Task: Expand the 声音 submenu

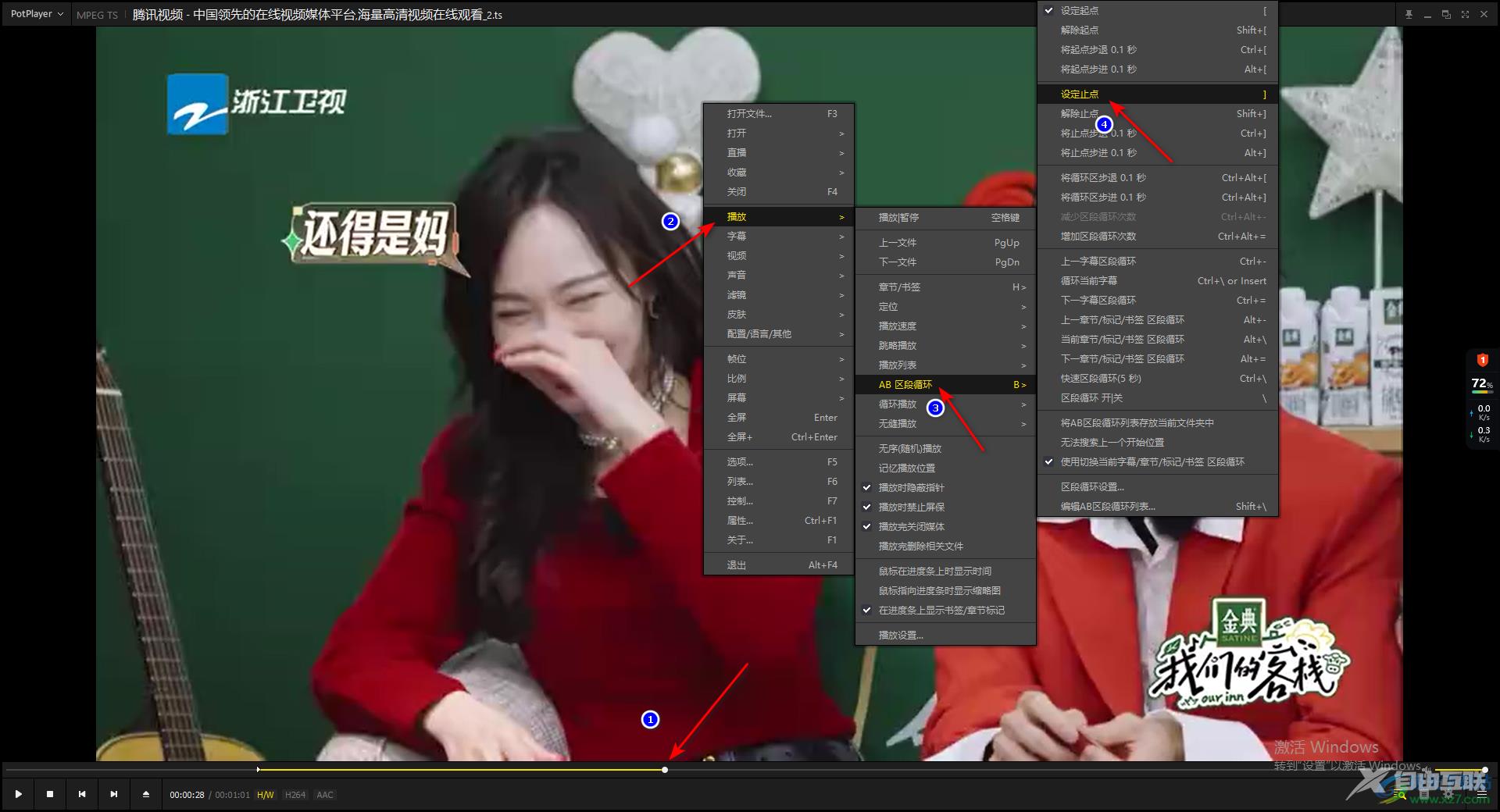Action: click(x=779, y=275)
